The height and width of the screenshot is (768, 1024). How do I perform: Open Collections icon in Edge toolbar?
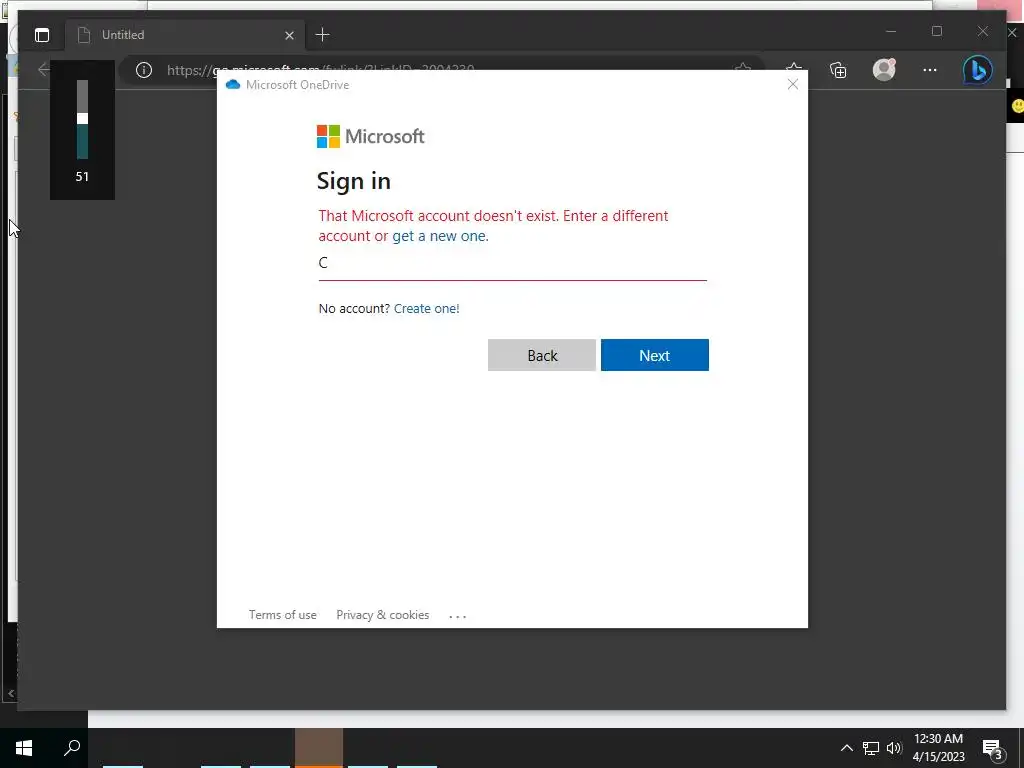(838, 70)
